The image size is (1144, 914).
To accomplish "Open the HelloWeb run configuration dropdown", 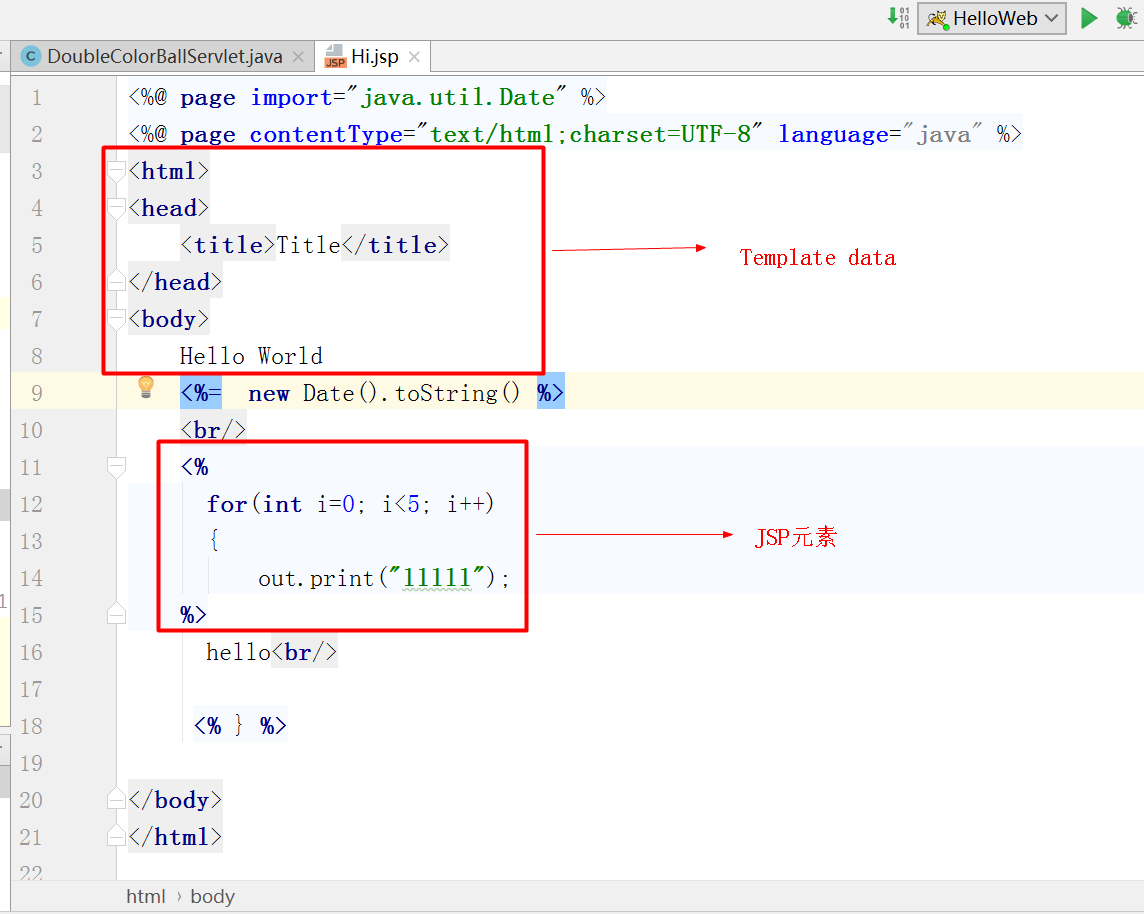I will (1051, 18).
